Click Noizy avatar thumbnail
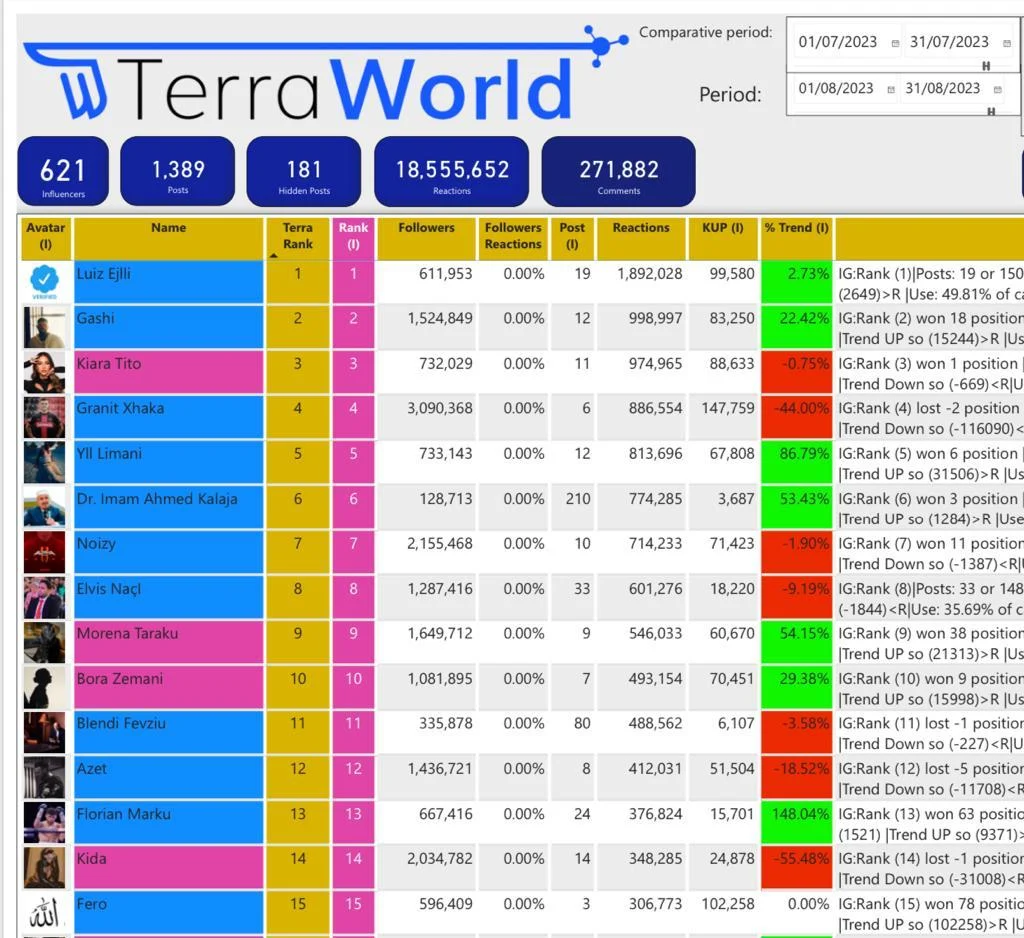Screen dimensions: 1024x938 point(44,553)
